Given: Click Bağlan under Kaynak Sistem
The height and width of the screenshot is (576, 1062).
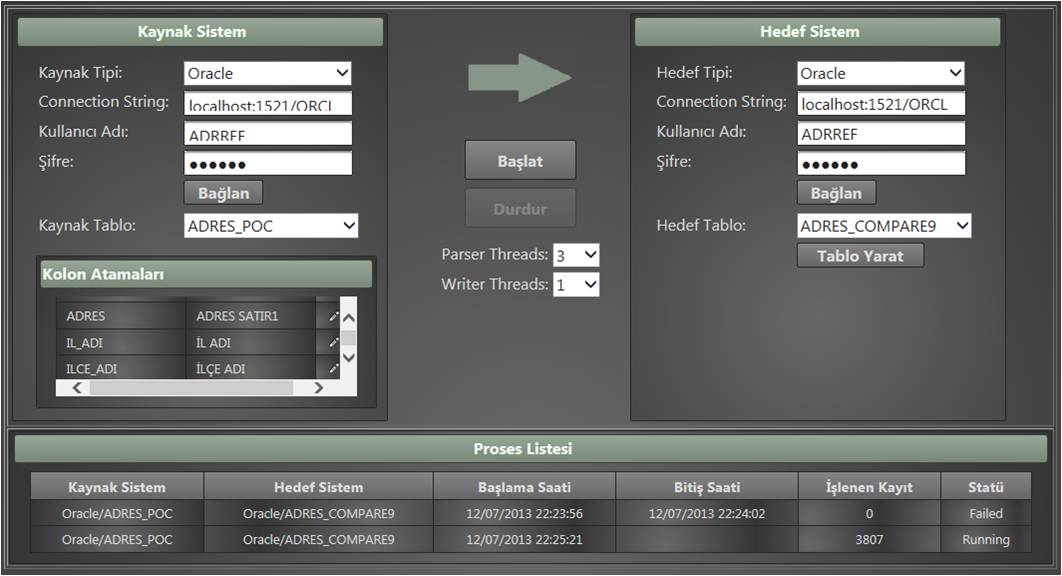Looking at the screenshot, I should coord(223,192).
